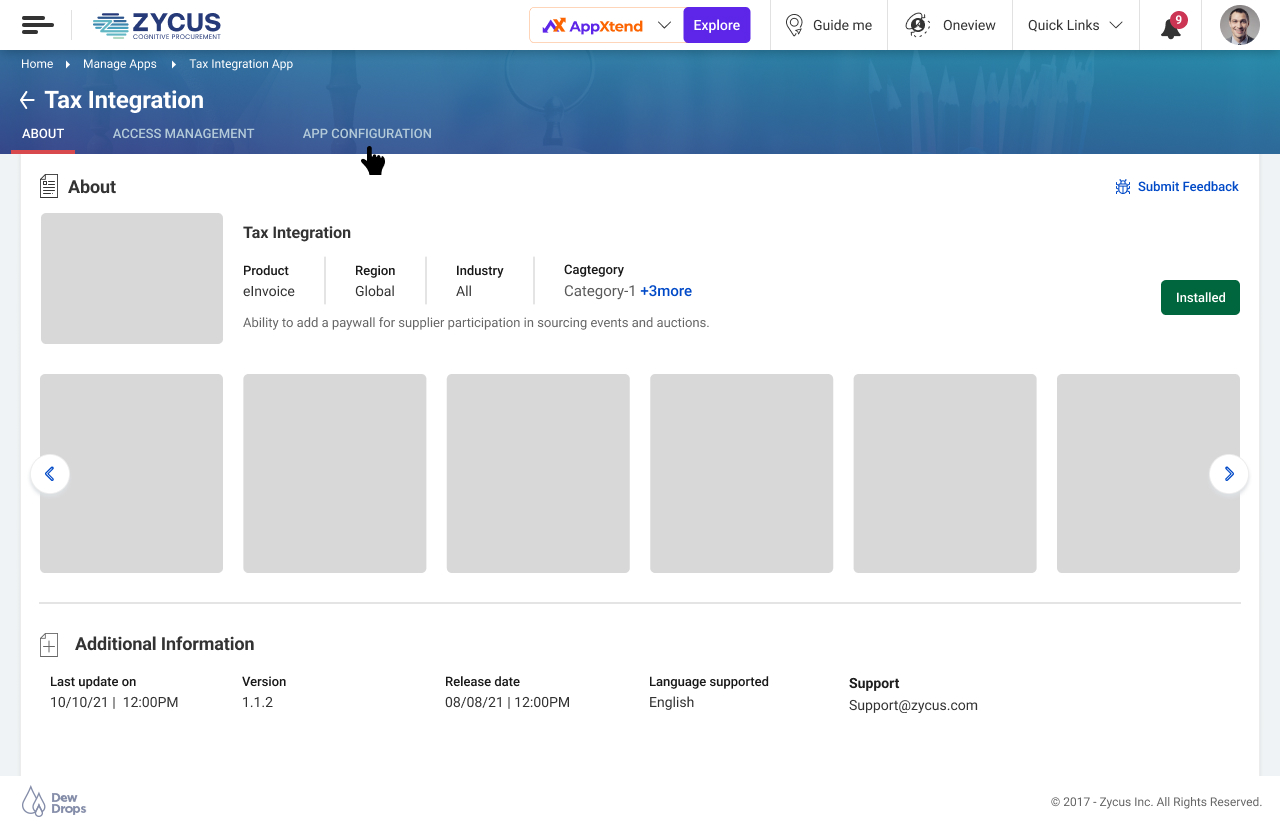Click the Guide me location icon
1280x826 pixels.
(x=794, y=25)
